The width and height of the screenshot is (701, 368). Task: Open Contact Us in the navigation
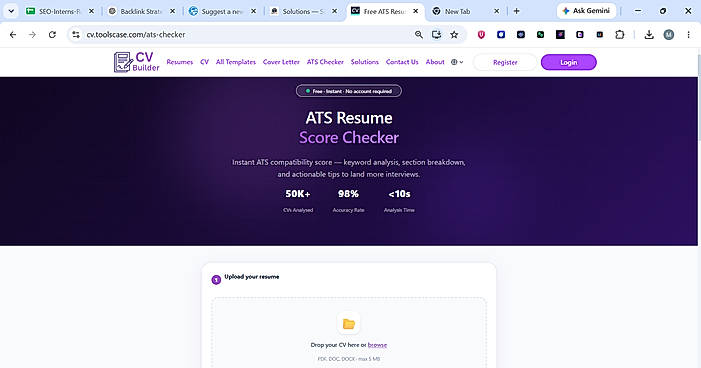pyautogui.click(x=402, y=62)
